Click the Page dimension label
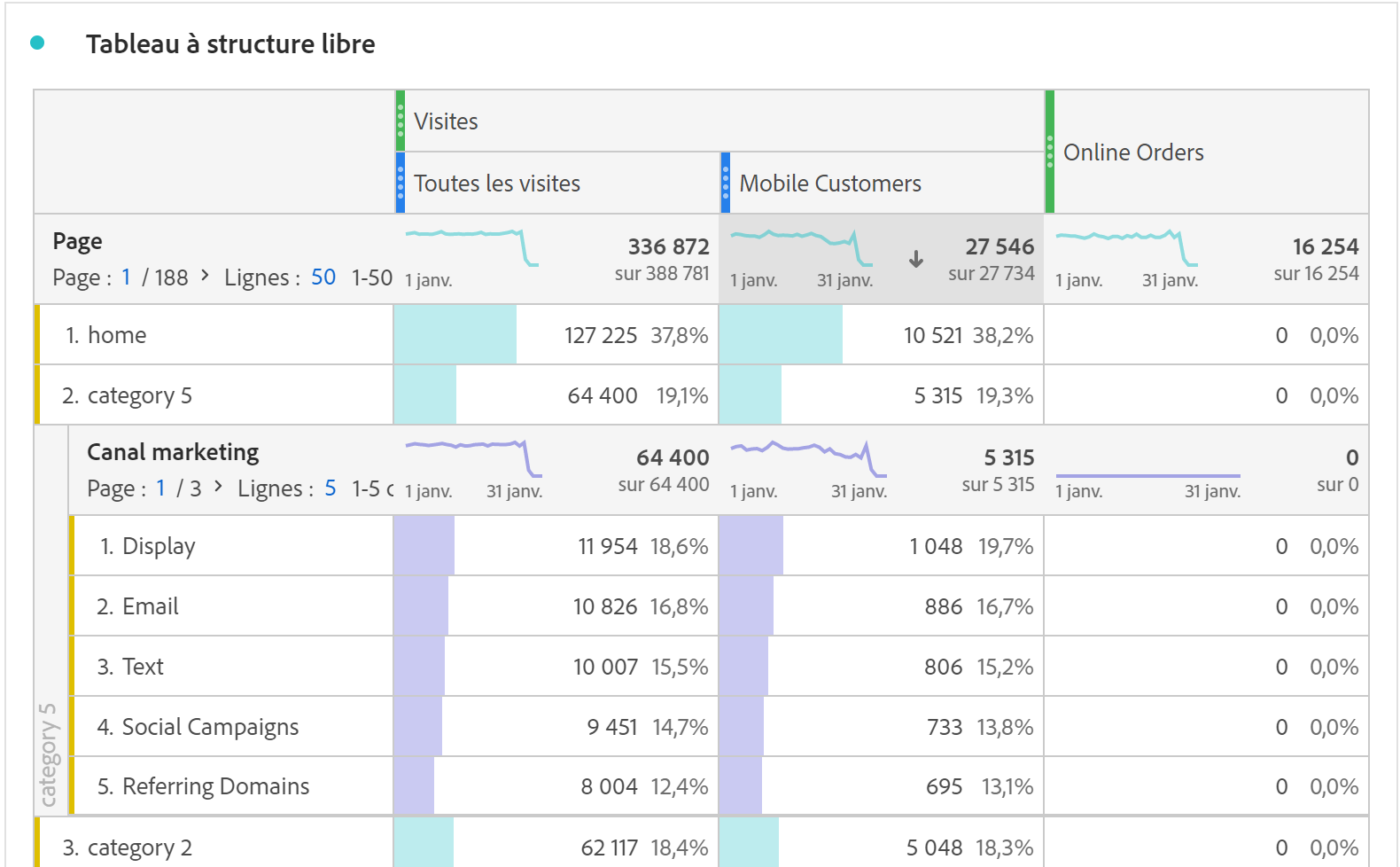Screen dimensions: 1400x867 (x=77, y=241)
